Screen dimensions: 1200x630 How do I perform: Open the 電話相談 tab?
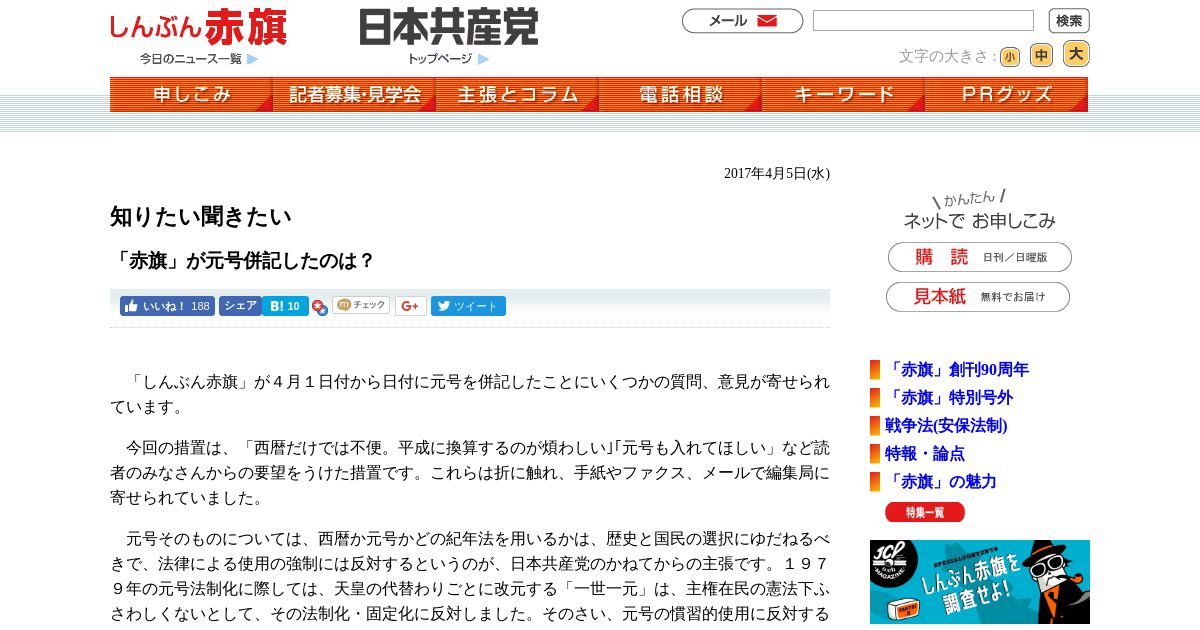pyautogui.click(x=680, y=94)
